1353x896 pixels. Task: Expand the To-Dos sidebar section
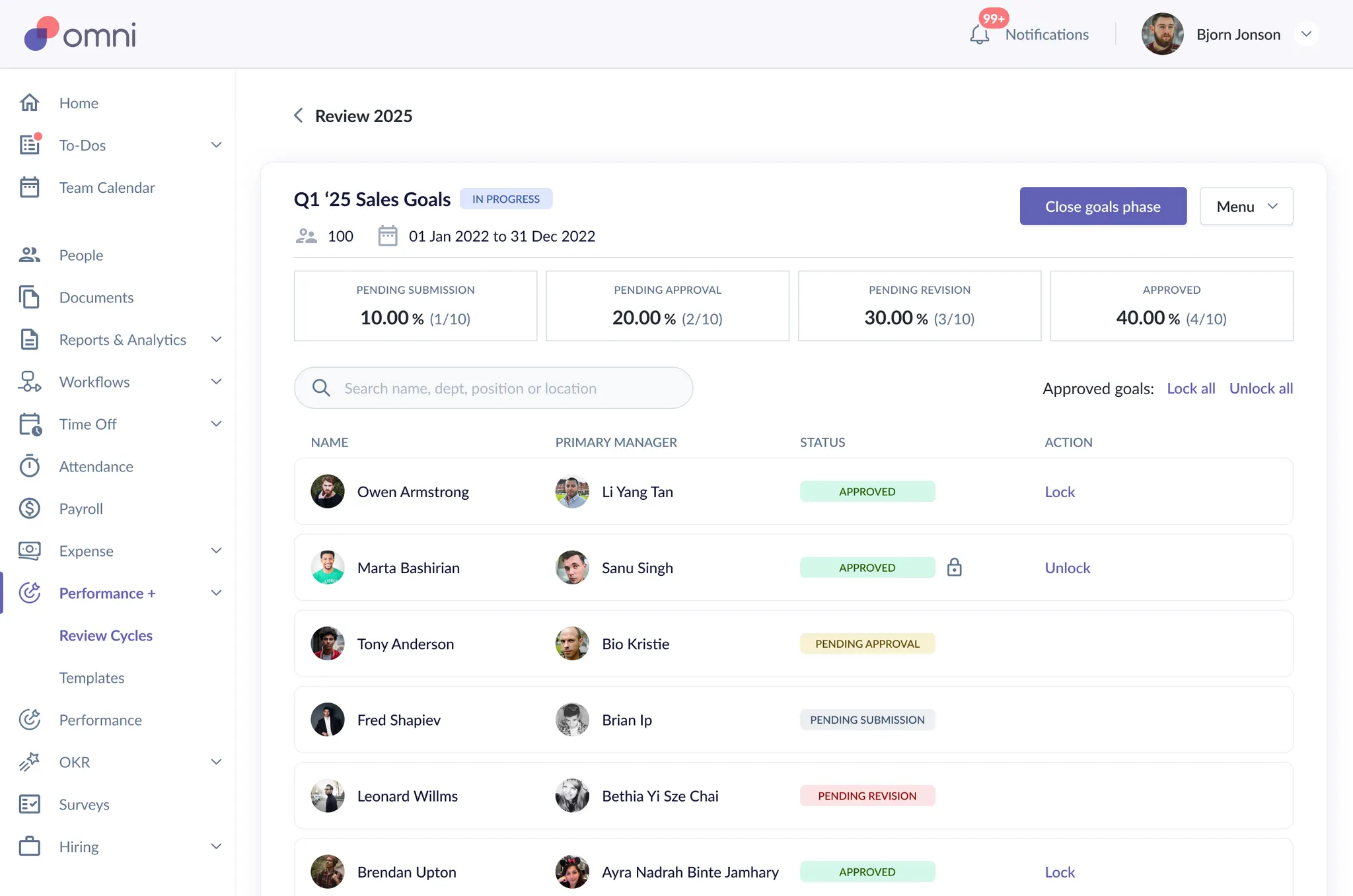click(x=215, y=145)
